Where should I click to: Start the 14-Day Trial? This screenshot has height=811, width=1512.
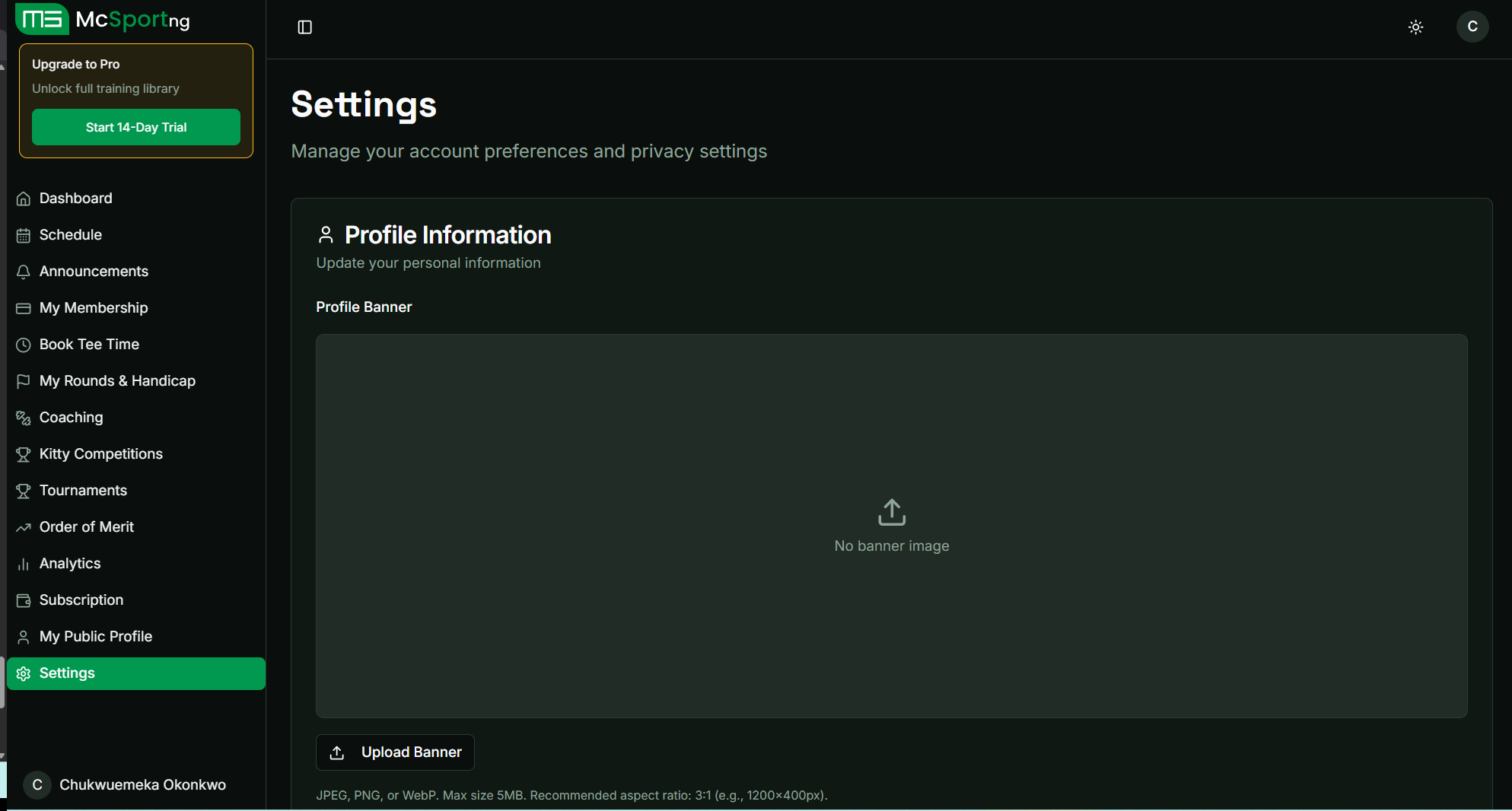click(135, 127)
